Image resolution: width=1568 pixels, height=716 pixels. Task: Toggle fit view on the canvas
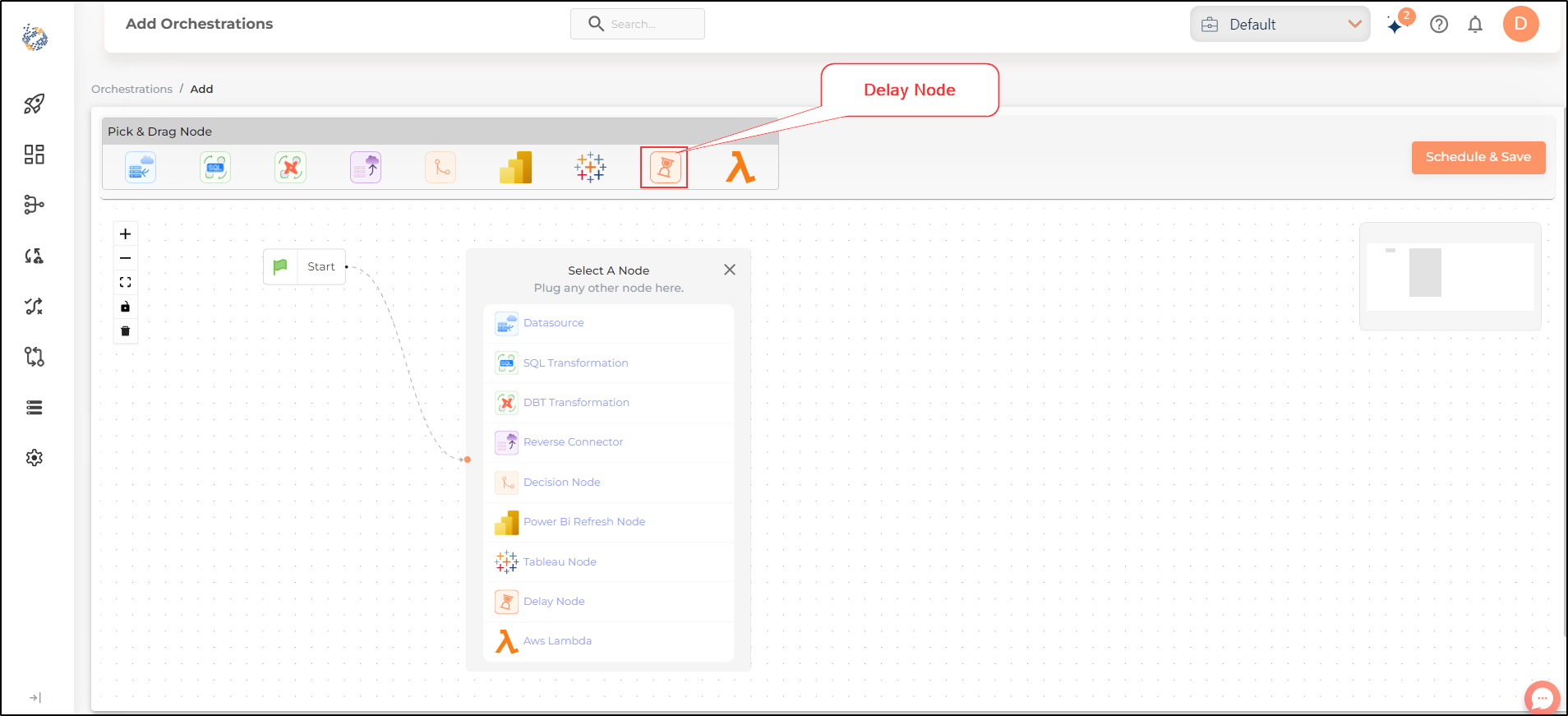click(125, 282)
